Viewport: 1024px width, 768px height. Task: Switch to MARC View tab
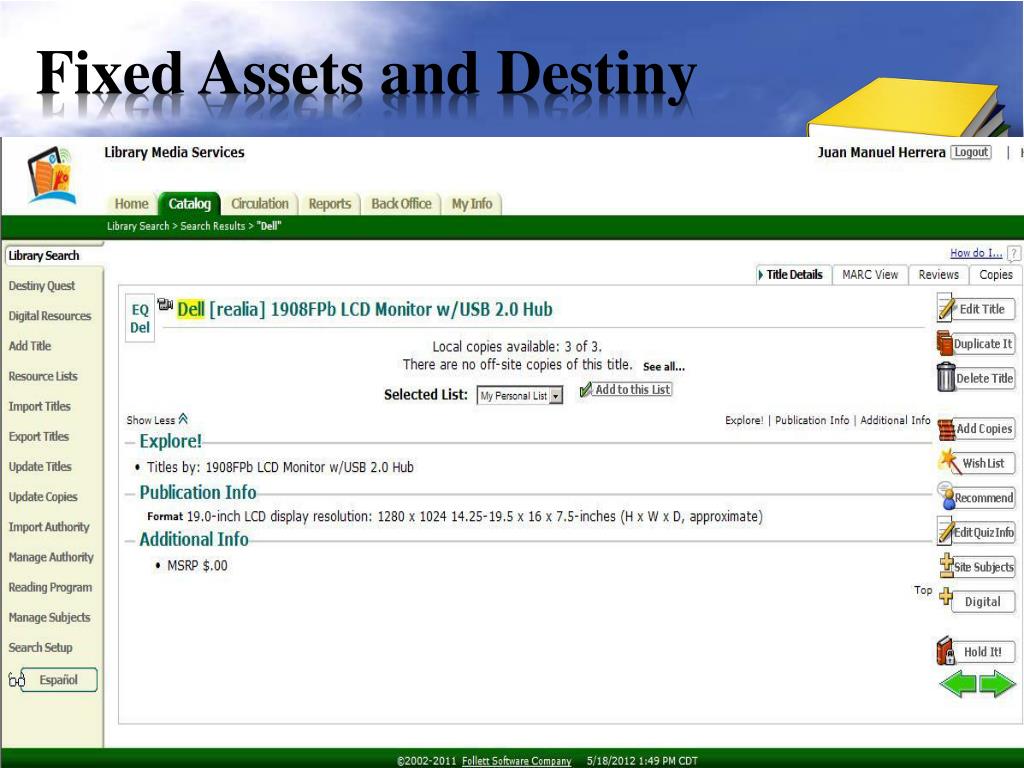(870, 275)
